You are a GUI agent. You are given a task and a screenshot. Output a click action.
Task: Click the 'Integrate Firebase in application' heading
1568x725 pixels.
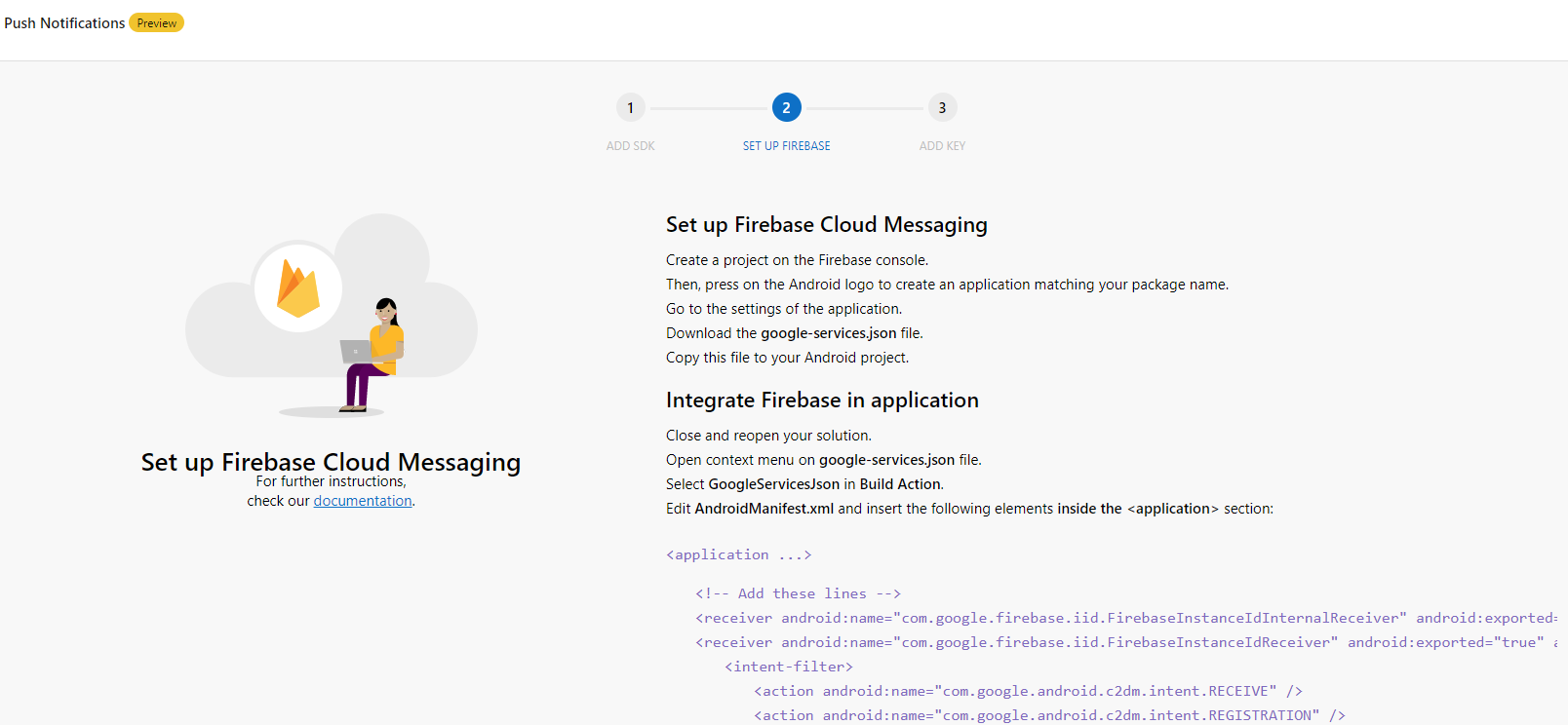822,400
